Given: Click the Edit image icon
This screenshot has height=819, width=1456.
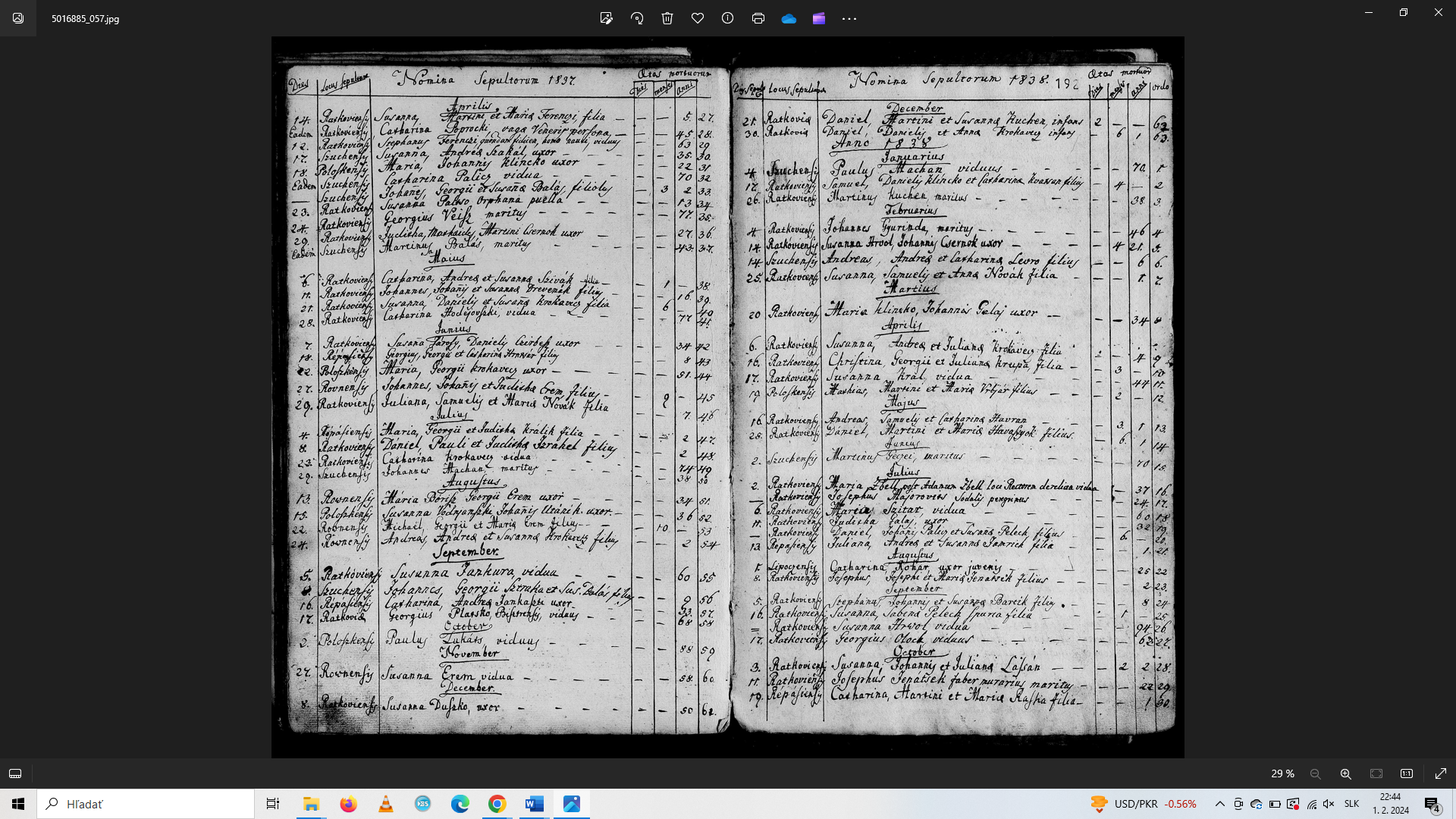Looking at the screenshot, I should (606, 18).
